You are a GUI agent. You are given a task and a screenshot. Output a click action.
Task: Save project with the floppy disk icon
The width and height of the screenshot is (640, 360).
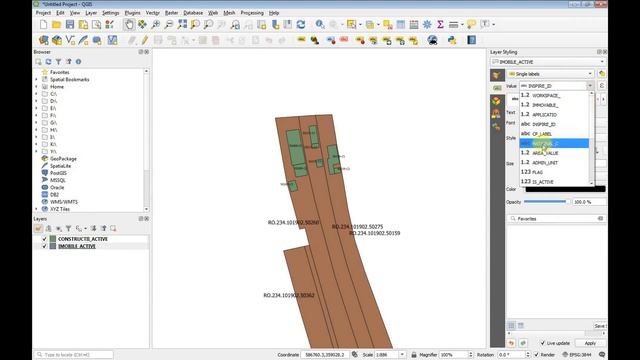point(70,25)
